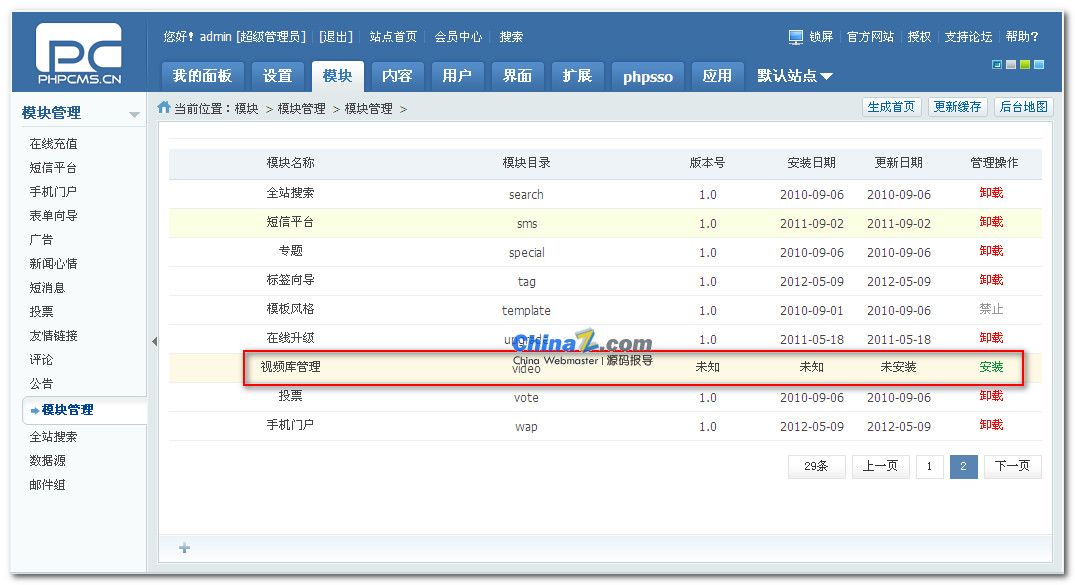
Task: Open the 支持论坛 link
Action: coord(968,37)
